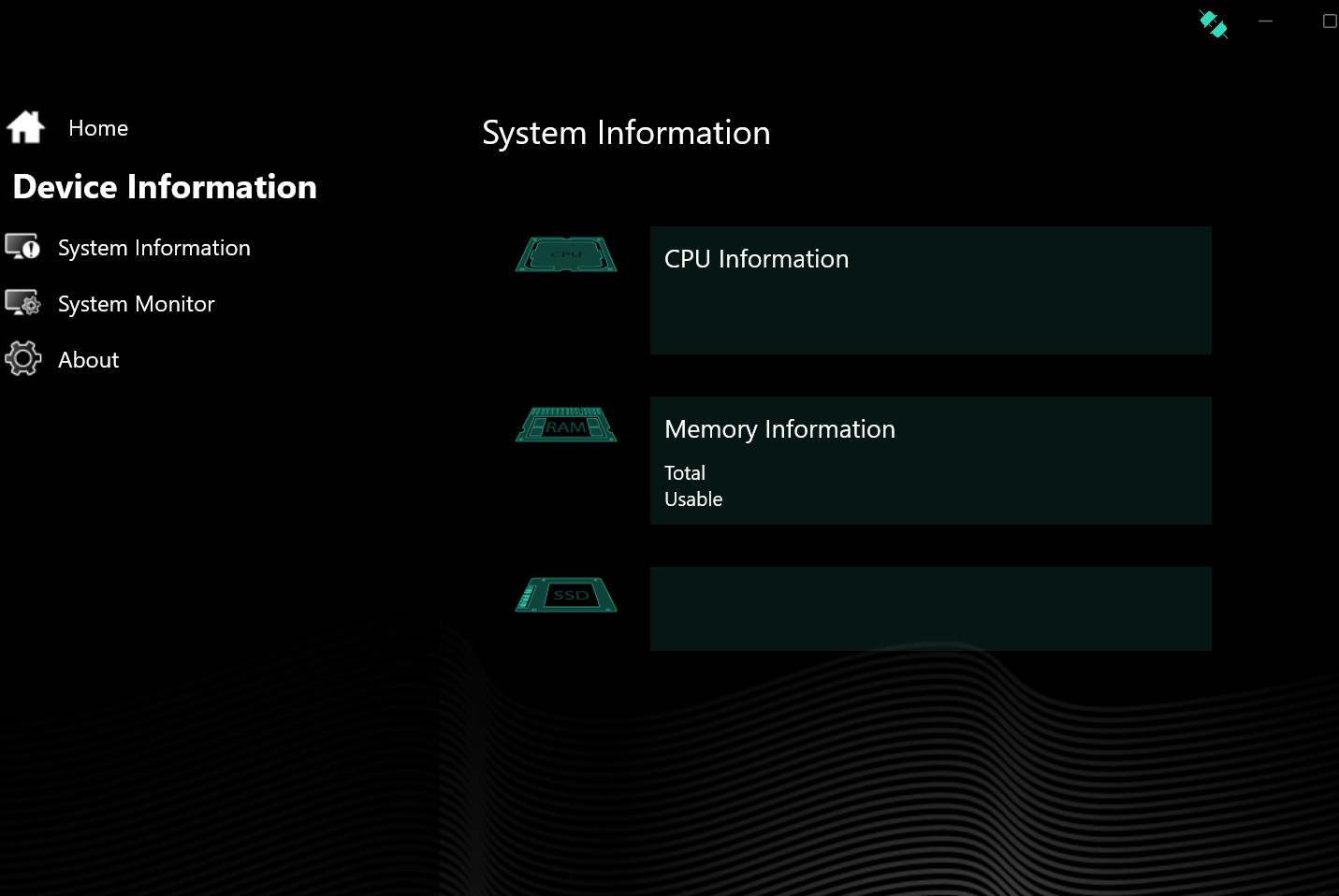1339x896 pixels.
Task: Click the System Monitor icon in sidebar
Action: [x=22, y=303]
